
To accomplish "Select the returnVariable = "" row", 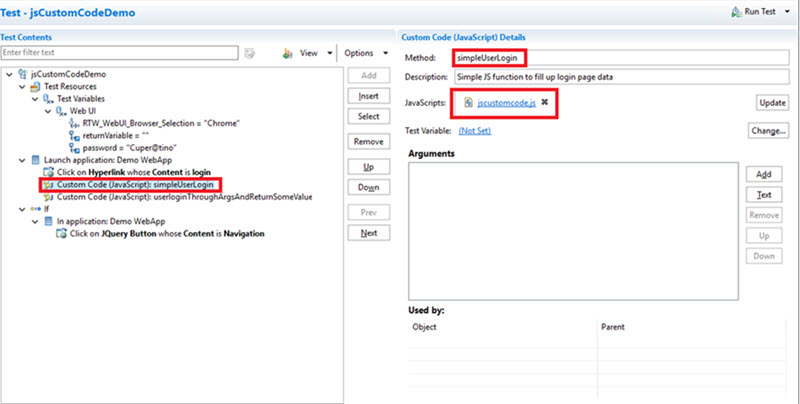I will (x=116, y=136).
